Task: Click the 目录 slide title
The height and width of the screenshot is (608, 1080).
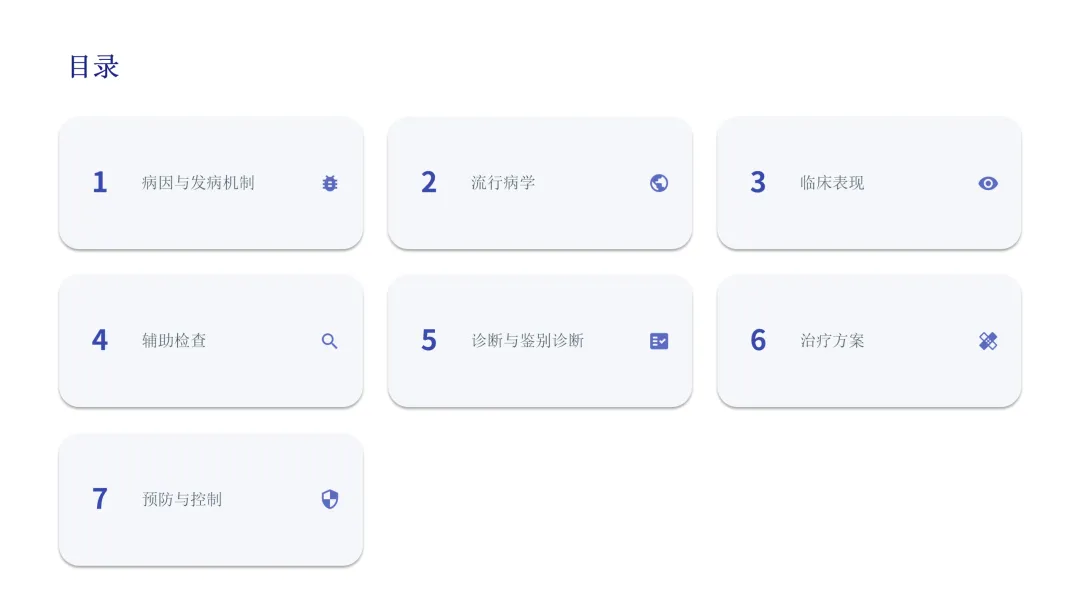Action: coord(94,67)
